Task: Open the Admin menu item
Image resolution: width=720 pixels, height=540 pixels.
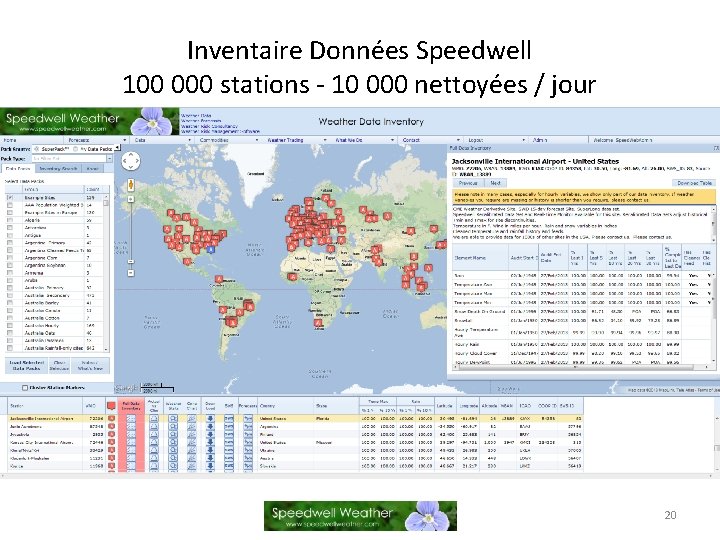Action: (x=540, y=140)
